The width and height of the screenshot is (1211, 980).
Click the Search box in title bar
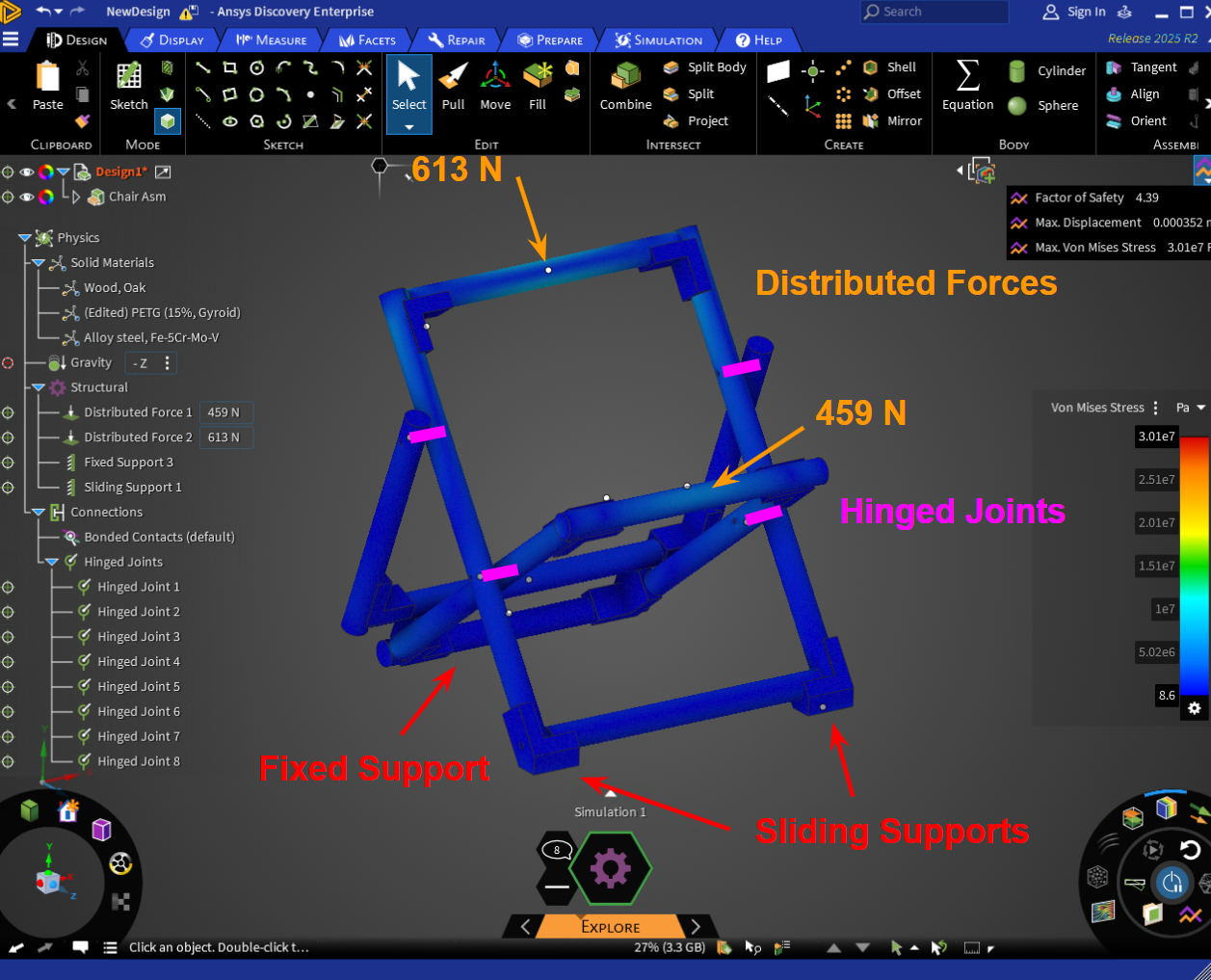coord(935,12)
